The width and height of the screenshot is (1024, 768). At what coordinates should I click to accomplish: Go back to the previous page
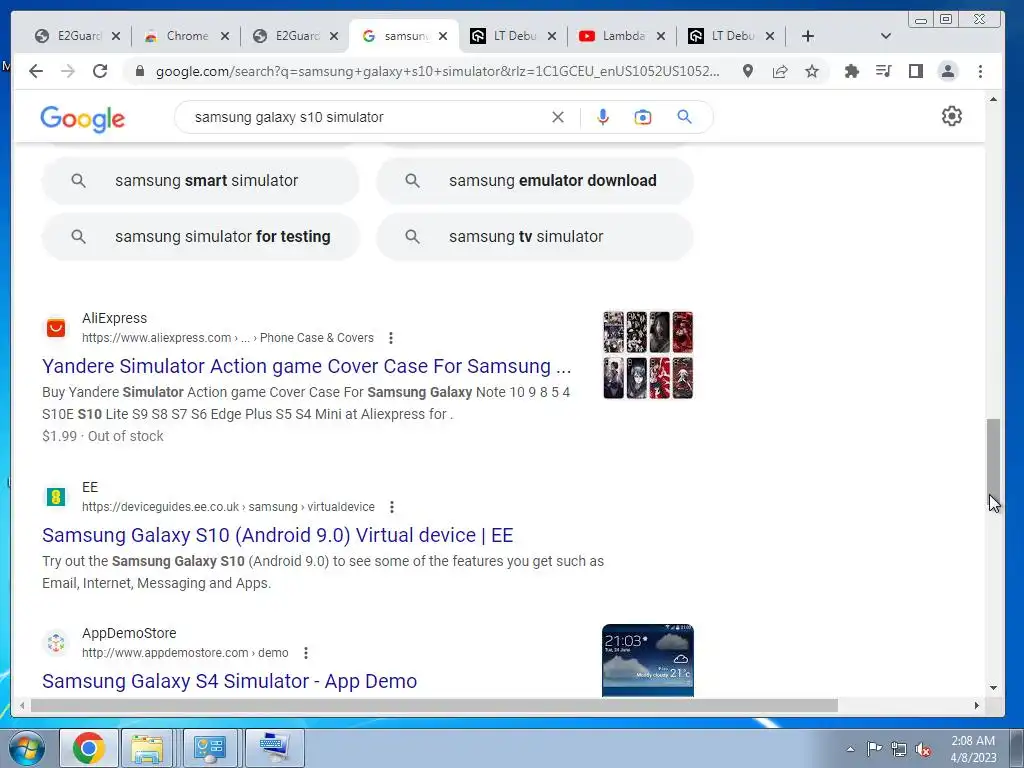pyautogui.click(x=36, y=71)
